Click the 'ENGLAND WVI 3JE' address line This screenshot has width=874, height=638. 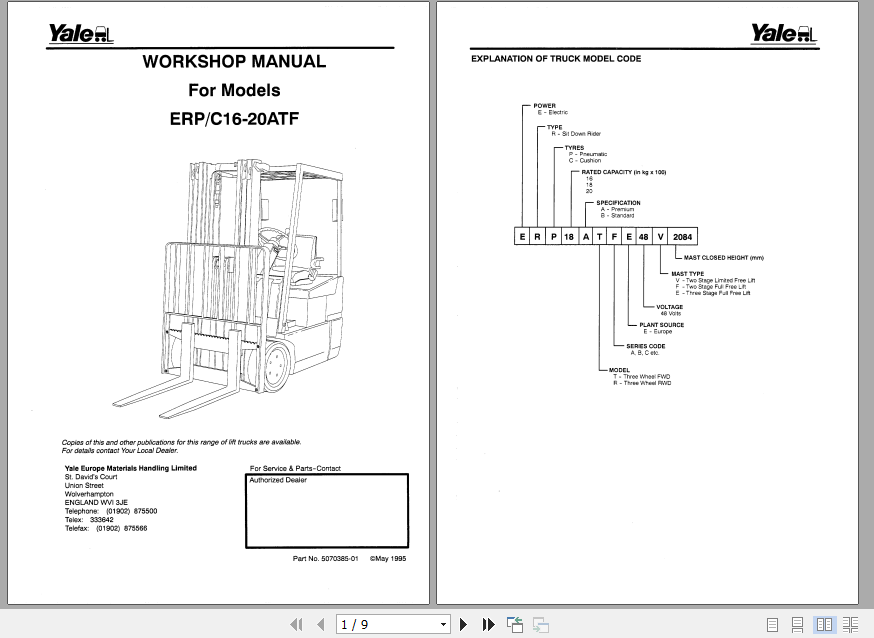coord(96,503)
